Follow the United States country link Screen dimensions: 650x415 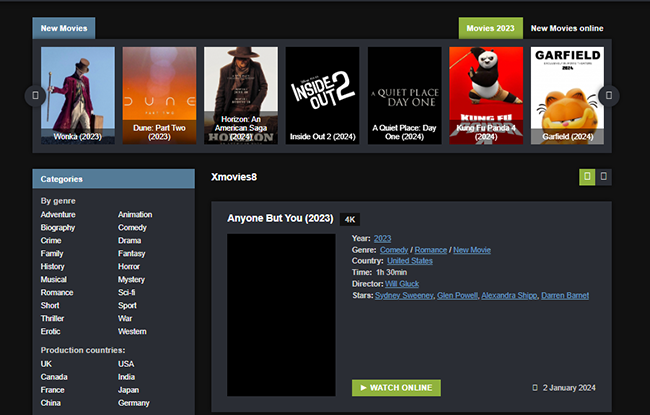[410, 261]
